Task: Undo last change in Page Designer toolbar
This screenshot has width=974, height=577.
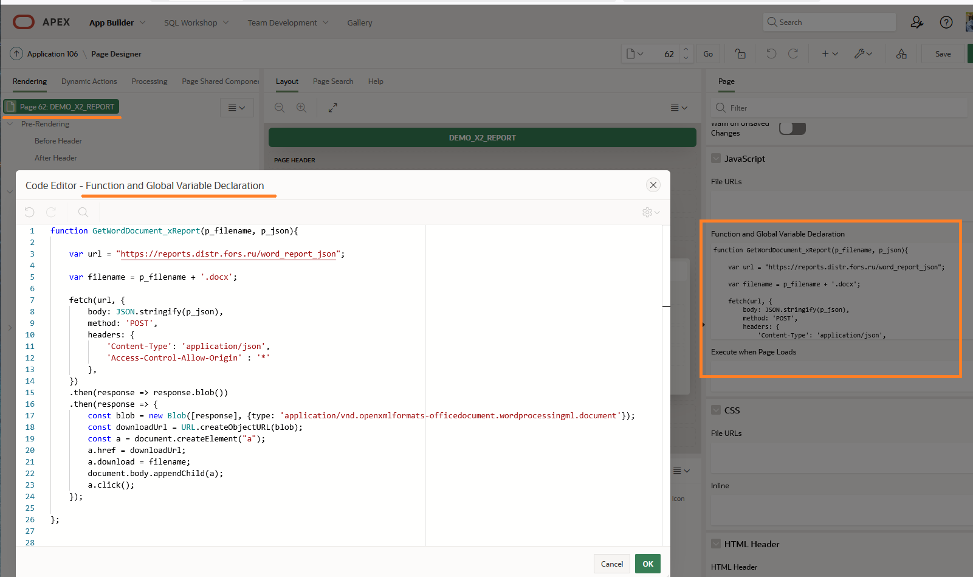Action: tap(771, 54)
